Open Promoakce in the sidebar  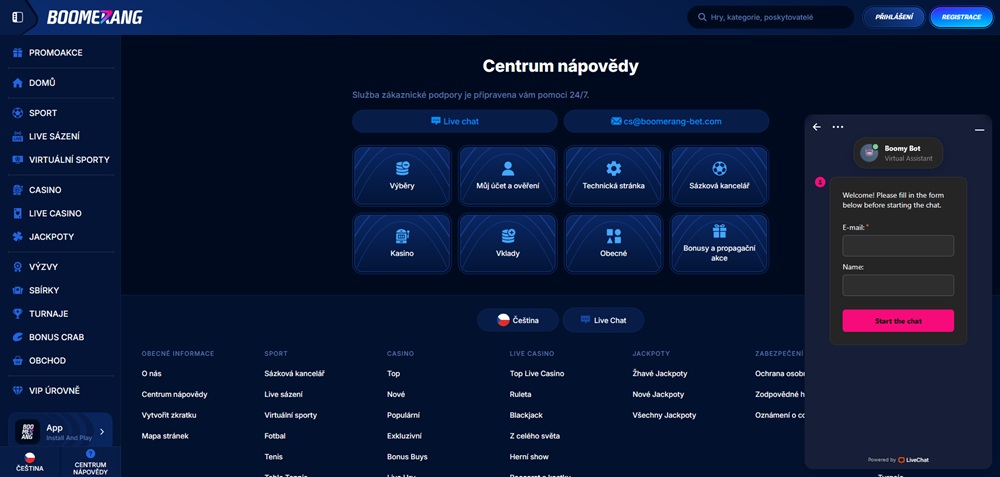tap(55, 52)
